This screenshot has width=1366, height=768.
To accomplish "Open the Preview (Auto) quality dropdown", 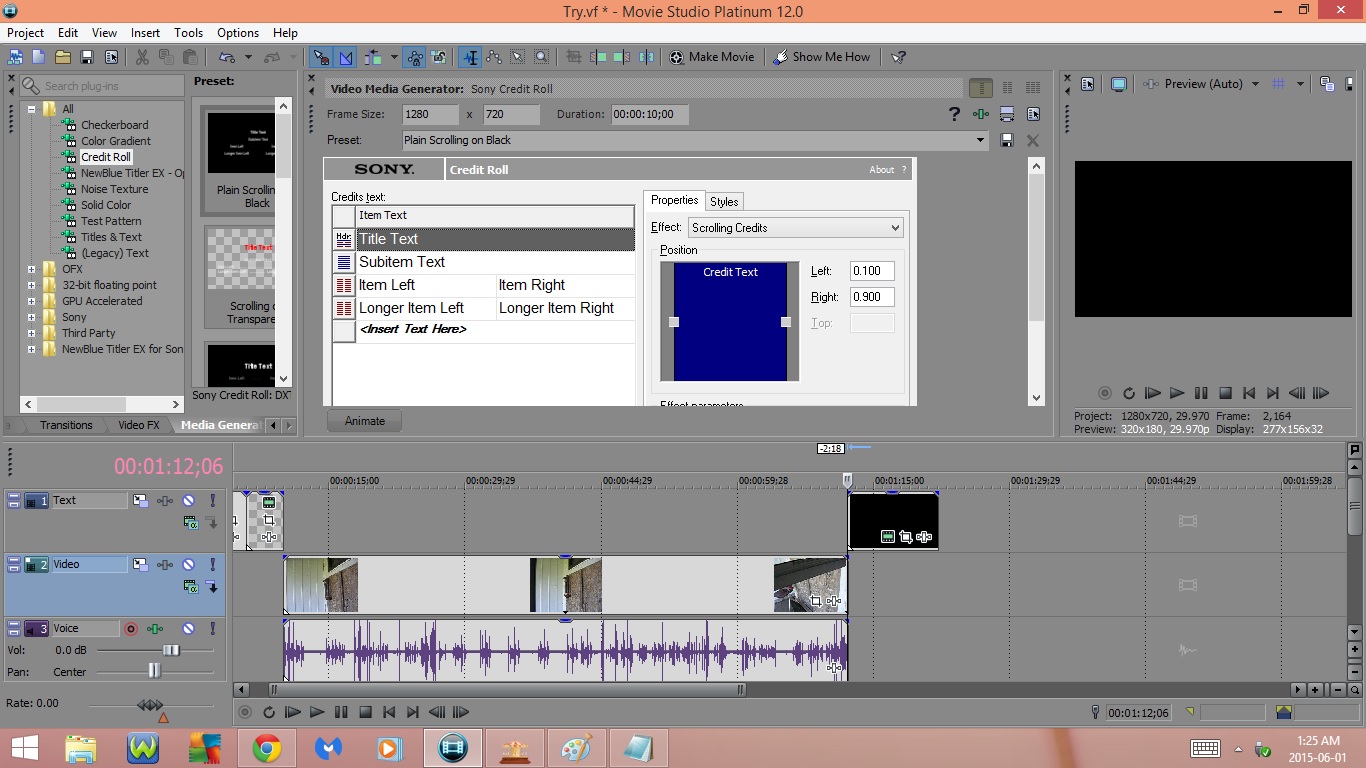I will pos(1255,84).
